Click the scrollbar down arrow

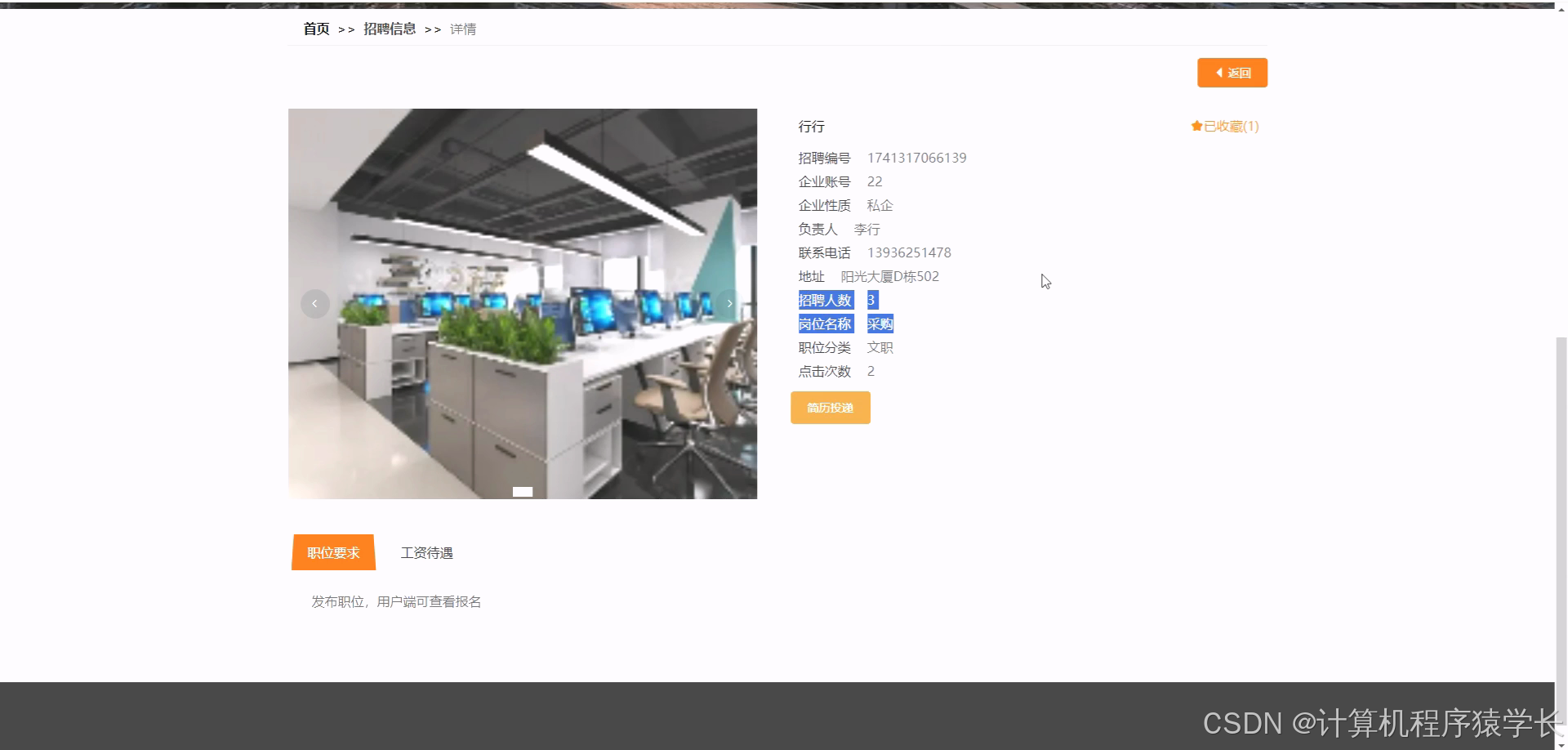(1561, 742)
